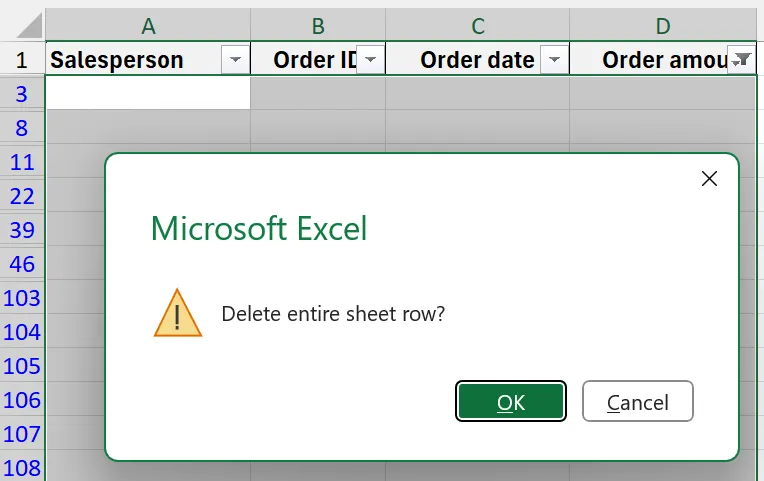Click the Salesperson header cell
Screen dimensions: 764x481
point(130,60)
